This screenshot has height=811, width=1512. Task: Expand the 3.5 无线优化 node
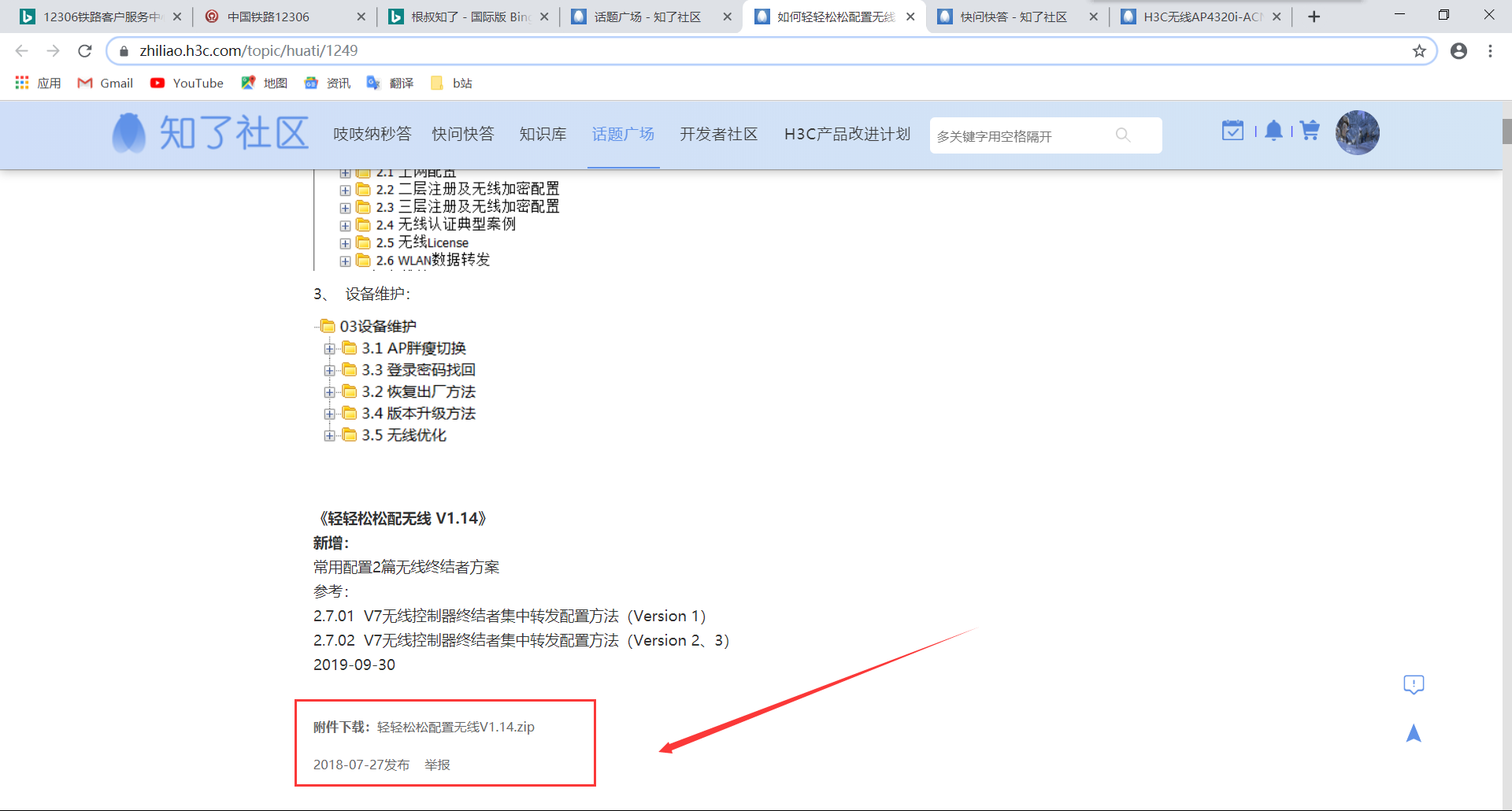(329, 435)
